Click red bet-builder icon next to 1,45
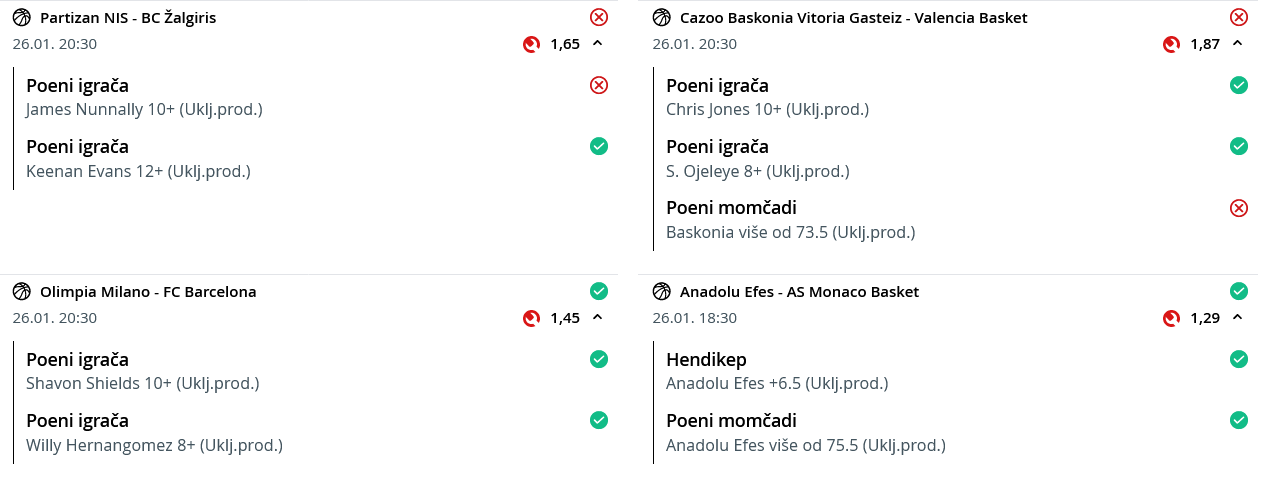The image size is (1270, 486). tap(532, 318)
